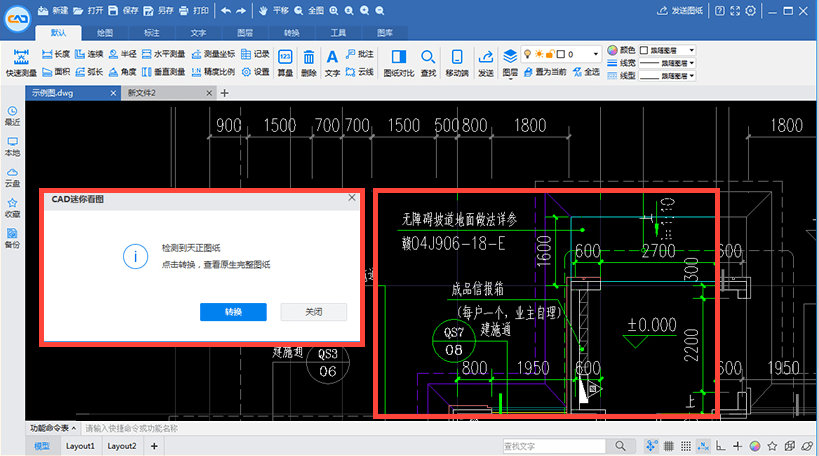Open 备份 backup in sidebar
This screenshot has width=819, height=456.
point(12,238)
